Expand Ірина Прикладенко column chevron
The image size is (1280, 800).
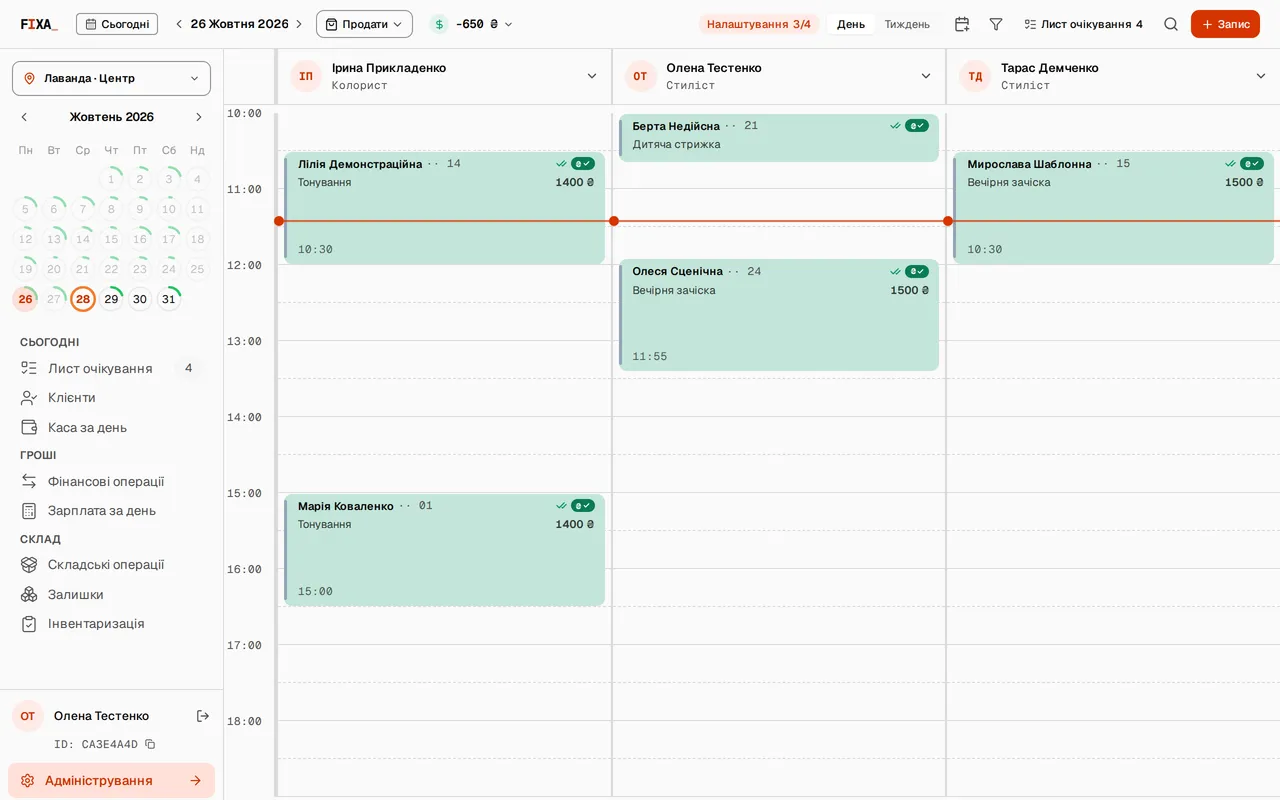(x=592, y=76)
